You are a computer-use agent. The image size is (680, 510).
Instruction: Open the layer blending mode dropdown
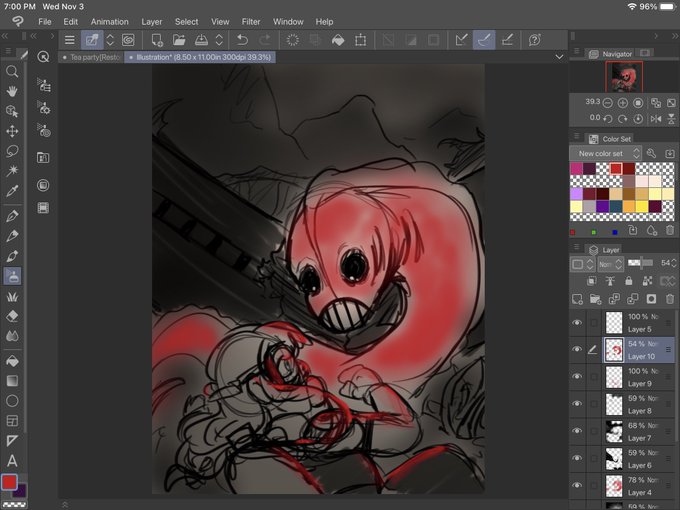tap(611, 264)
